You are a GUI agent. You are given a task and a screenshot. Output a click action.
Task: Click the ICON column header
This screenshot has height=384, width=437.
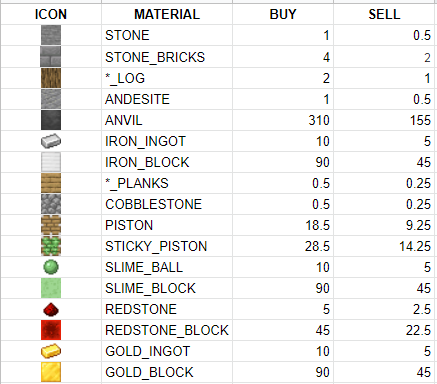pyautogui.click(x=51, y=14)
